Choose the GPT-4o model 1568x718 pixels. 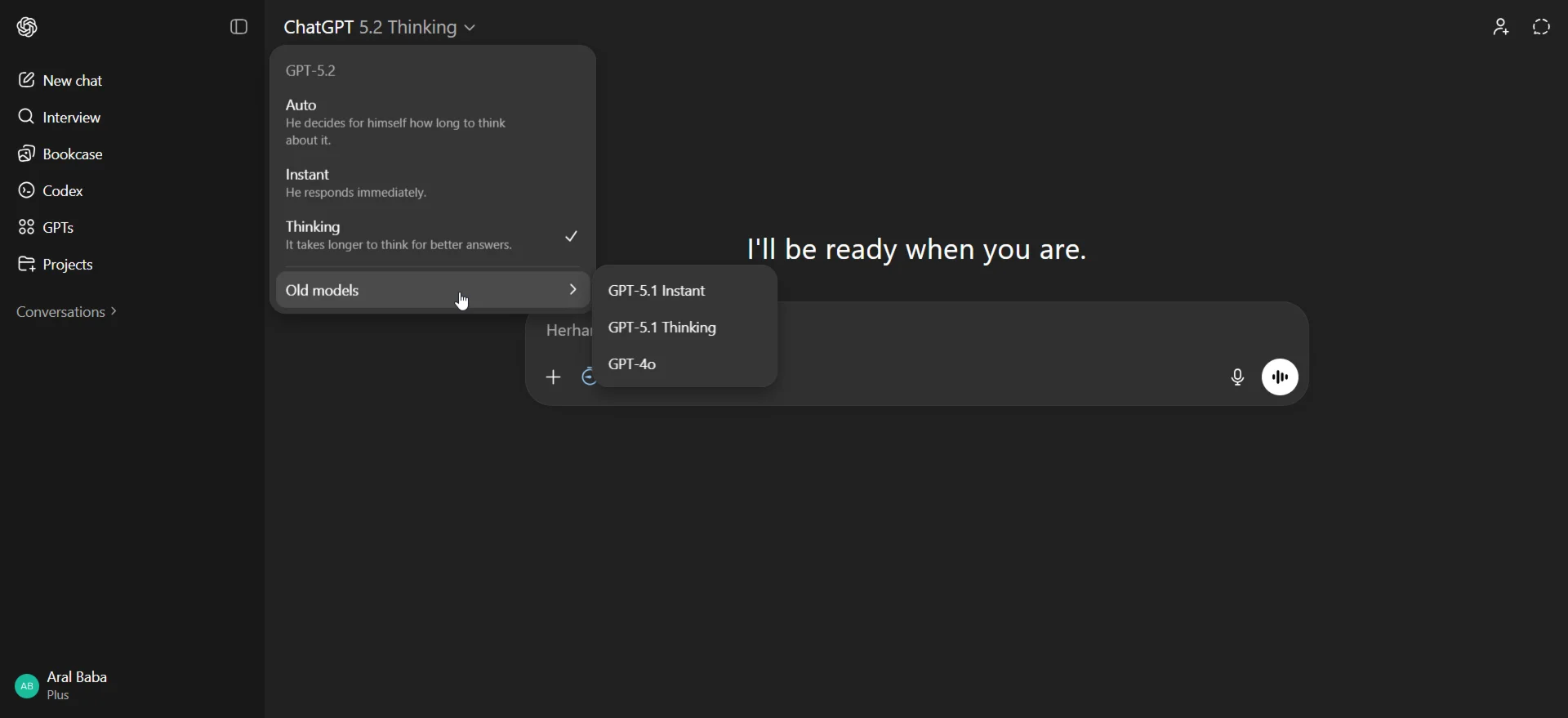click(x=684, y=365)
